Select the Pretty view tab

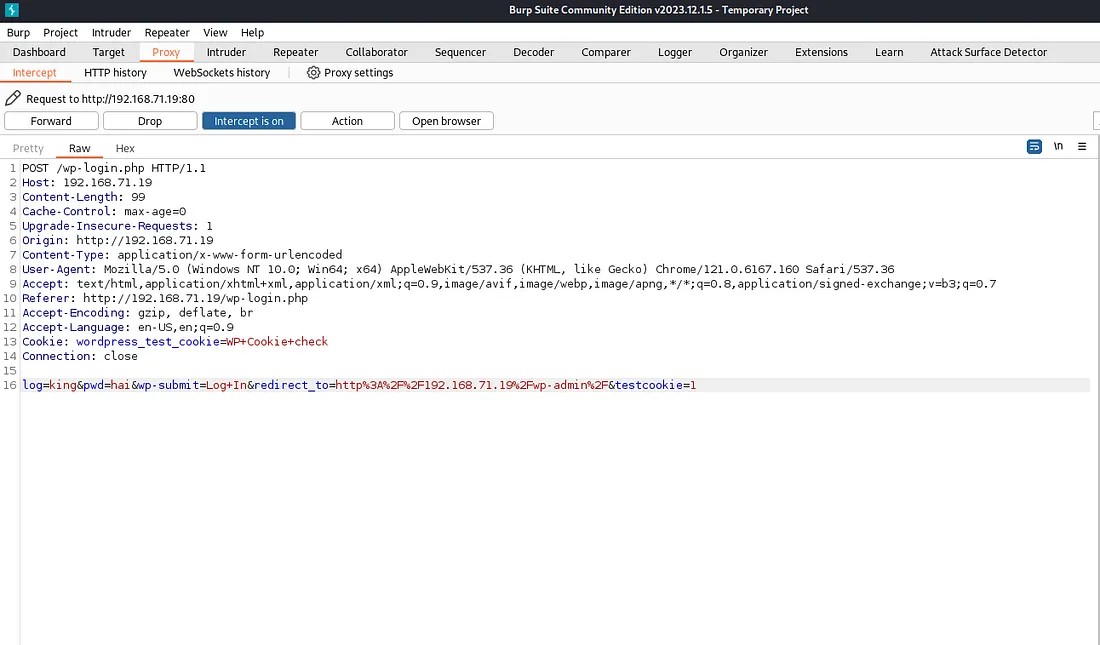[28, 148]
